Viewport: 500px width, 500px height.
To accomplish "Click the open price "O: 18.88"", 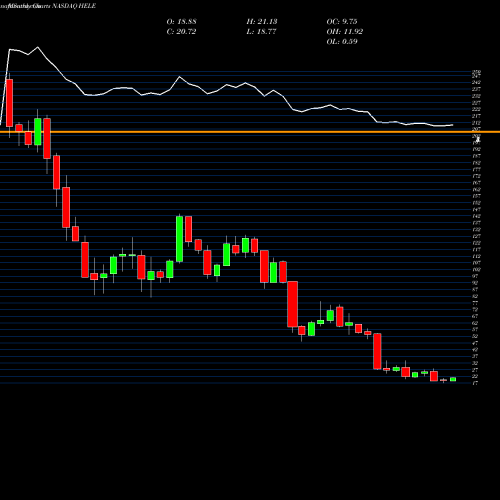I will [x=181, y=22].
